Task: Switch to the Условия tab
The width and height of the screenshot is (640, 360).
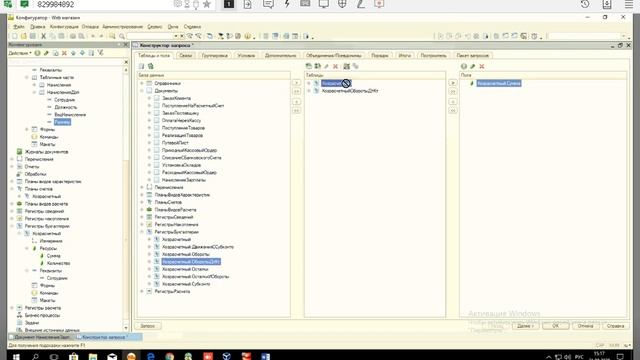Action: coord(247,56)
